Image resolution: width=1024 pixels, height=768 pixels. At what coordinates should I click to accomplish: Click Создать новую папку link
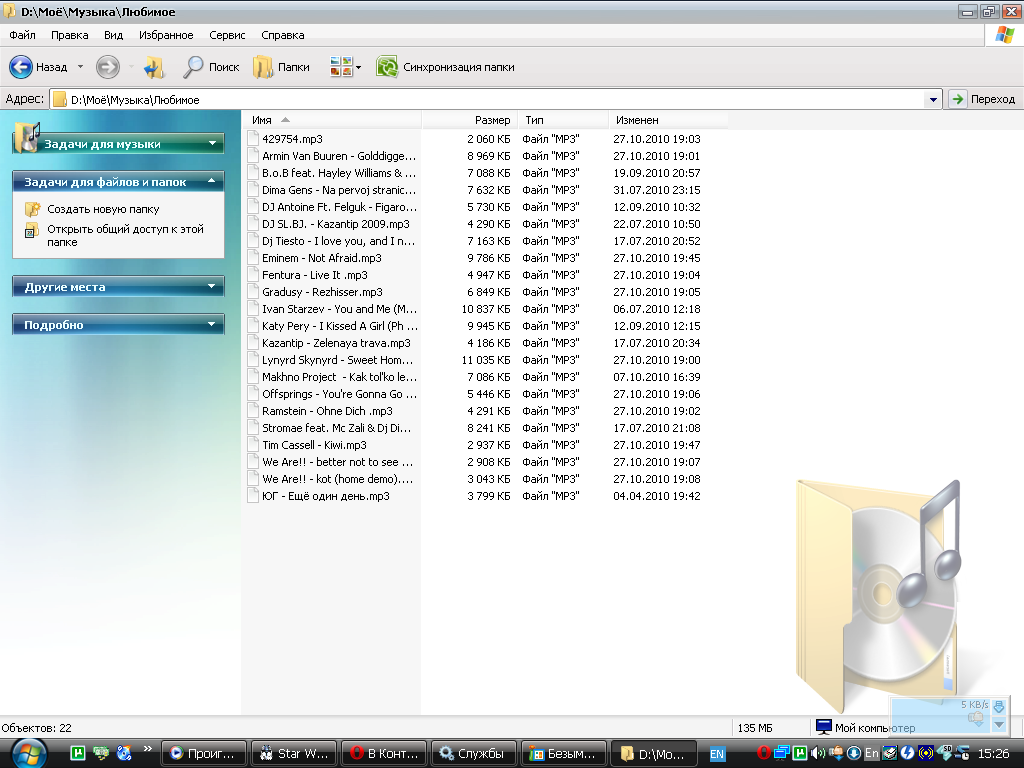tap(103, 210)
